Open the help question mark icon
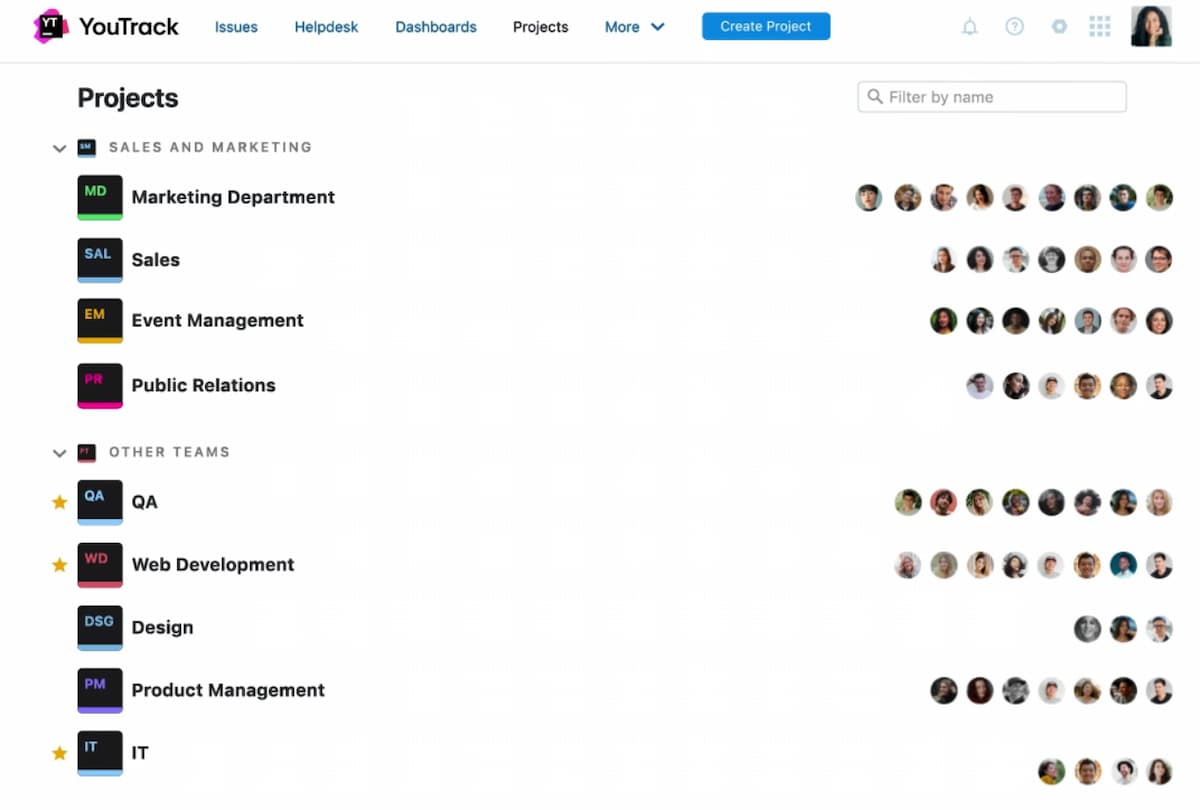This screenshot has width=1200, height=810. [1014, 27]
